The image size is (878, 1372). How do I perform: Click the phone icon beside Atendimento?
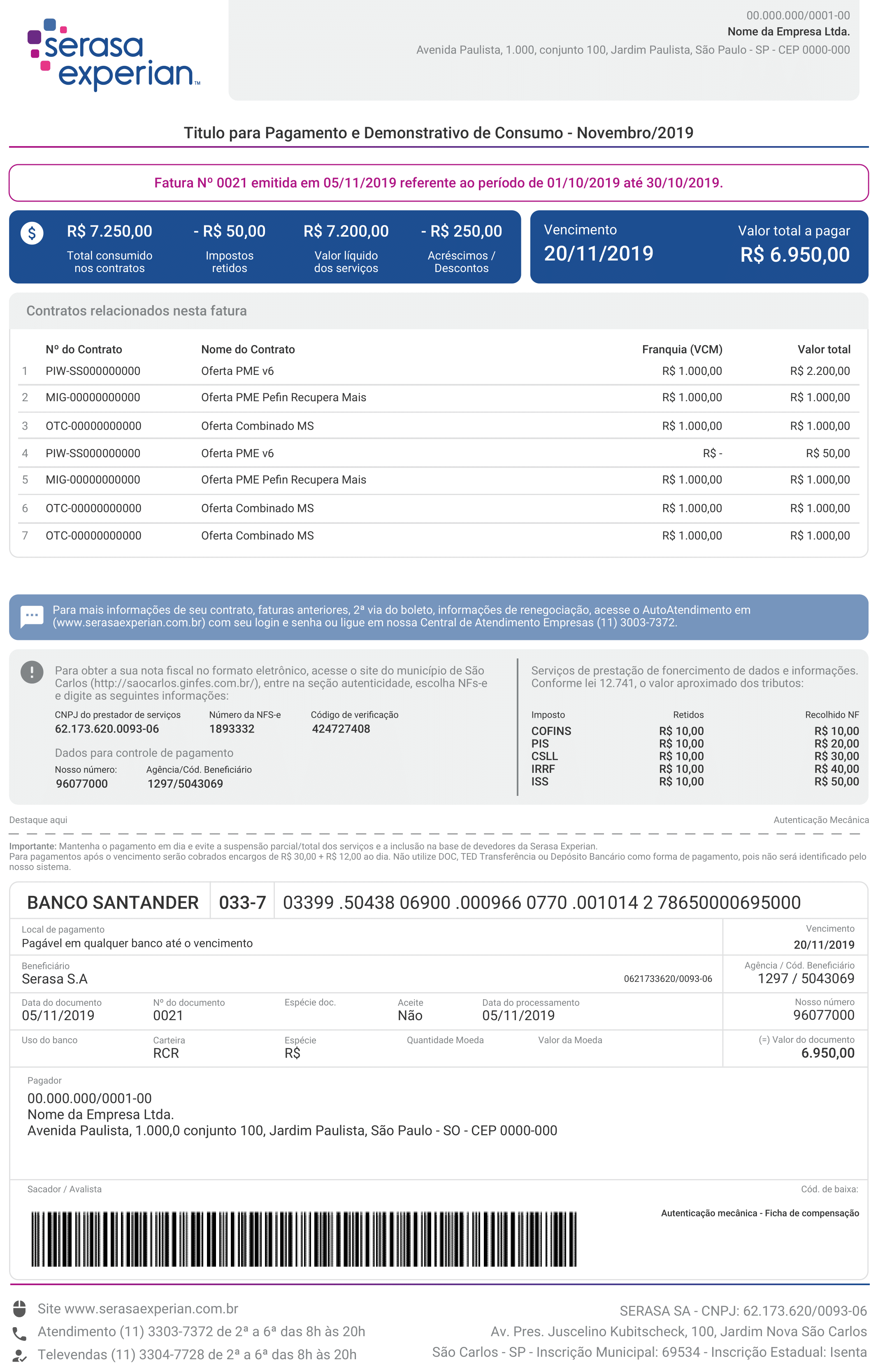pos(19,1333)
